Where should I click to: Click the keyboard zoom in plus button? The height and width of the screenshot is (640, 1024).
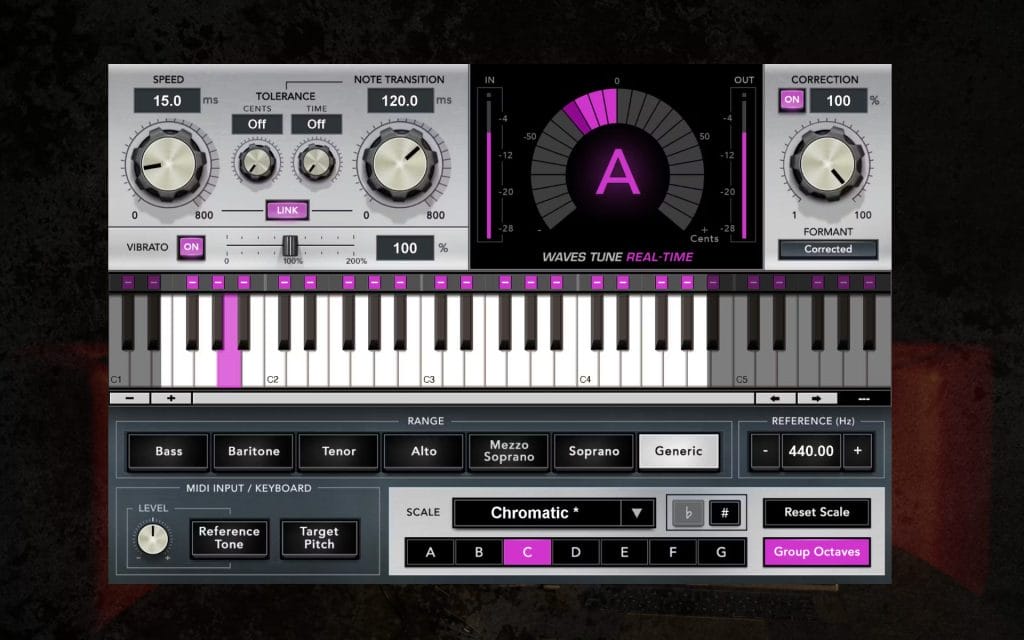click(171, 398)
